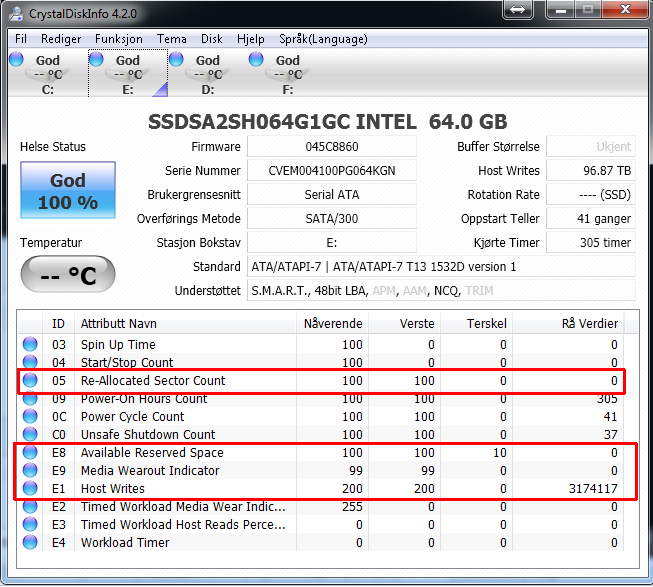Click the temperature display button
This screenshot has width=653, height=587.
(x=68, y=274)
